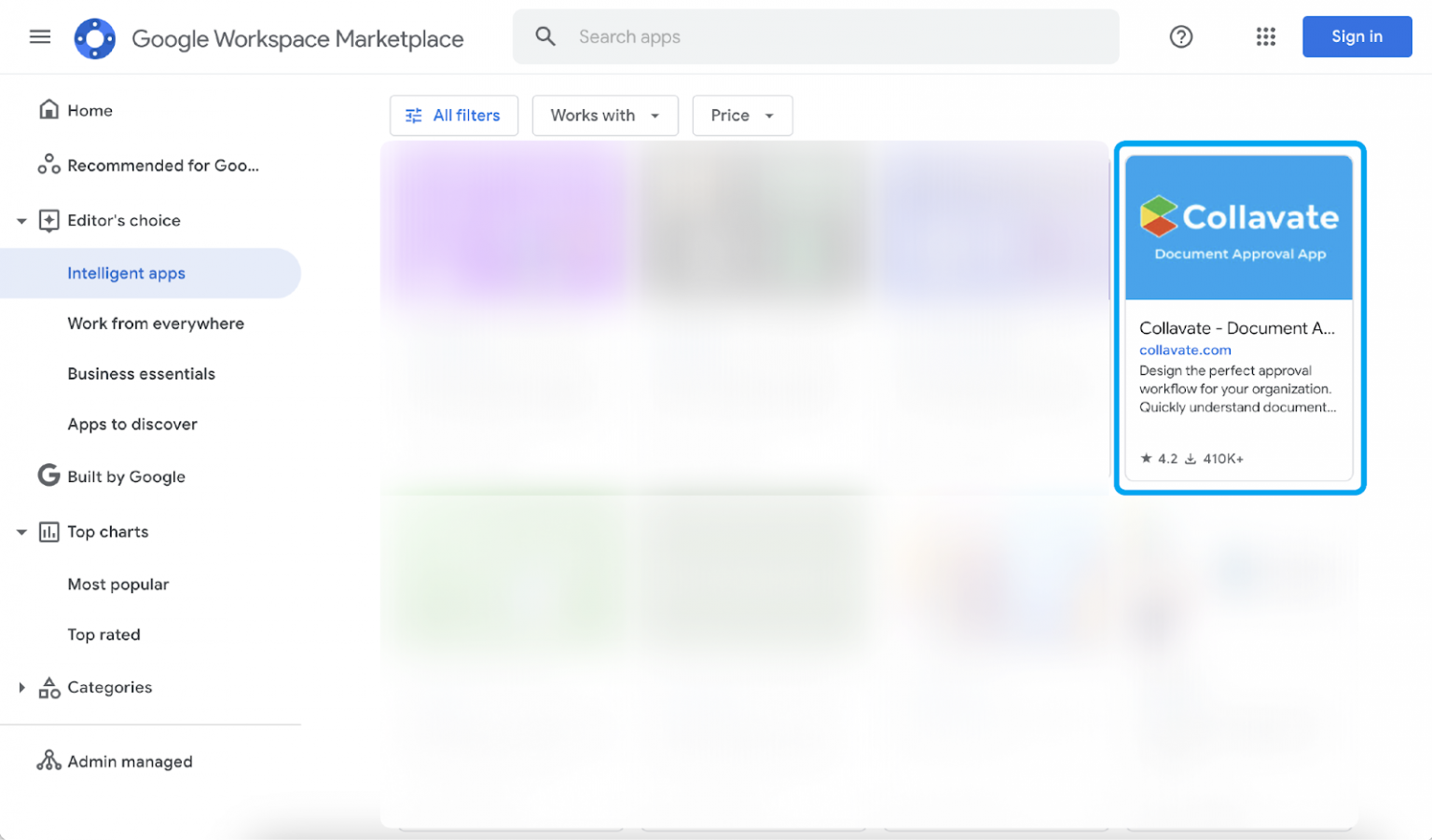Screen dimensions: 1432x840
Task: Open the Help question mark icon
Action: 1180,36
